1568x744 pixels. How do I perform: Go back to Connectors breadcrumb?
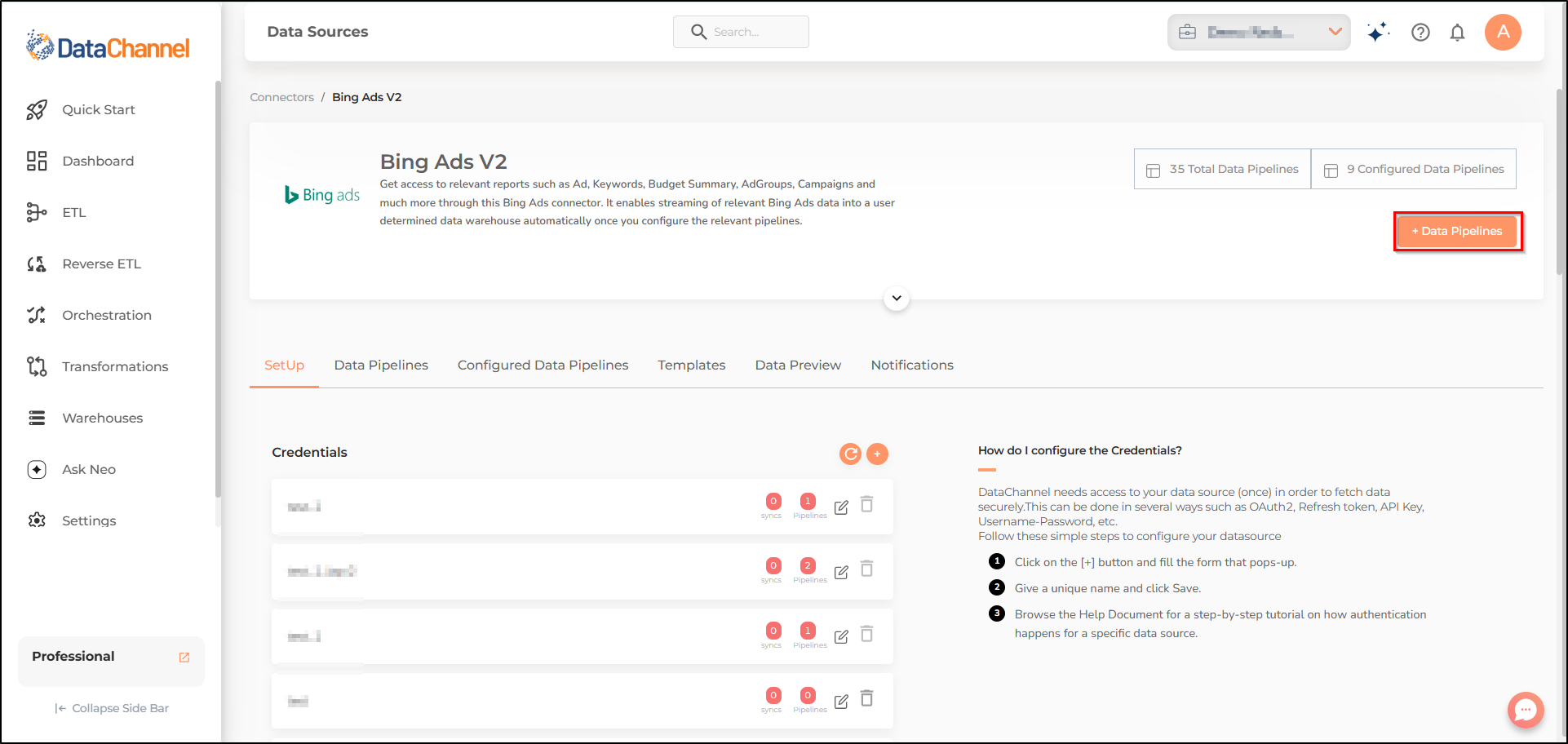(x=281, y=97)
